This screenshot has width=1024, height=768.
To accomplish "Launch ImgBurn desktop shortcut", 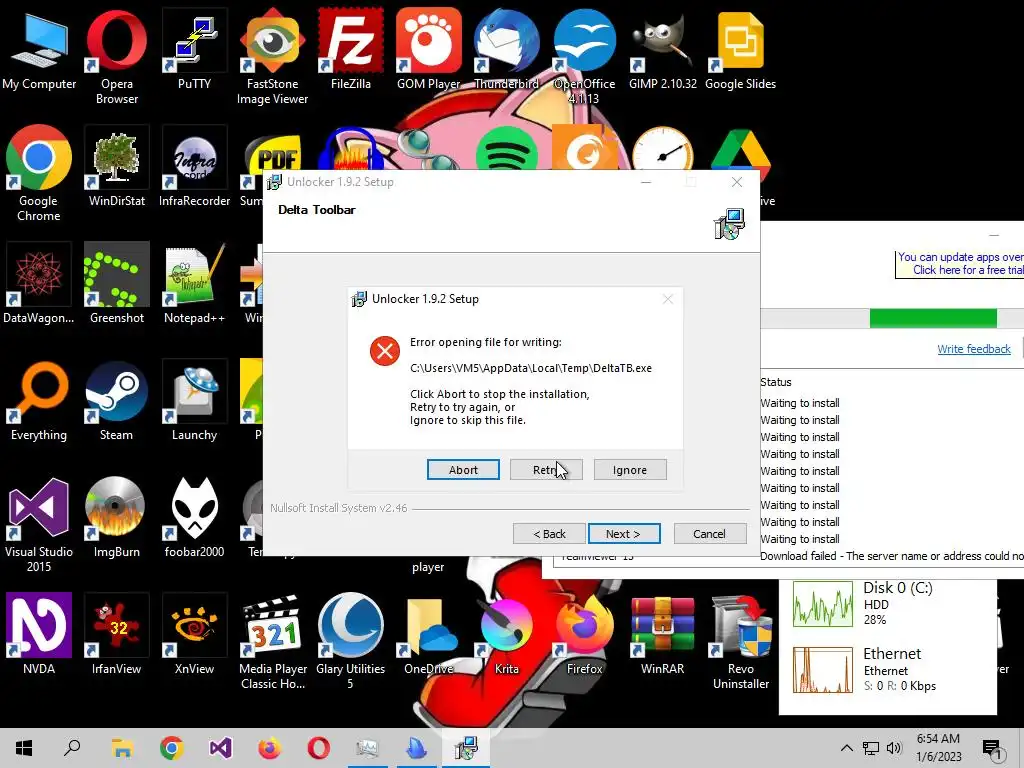I will [x=117, y=517].
